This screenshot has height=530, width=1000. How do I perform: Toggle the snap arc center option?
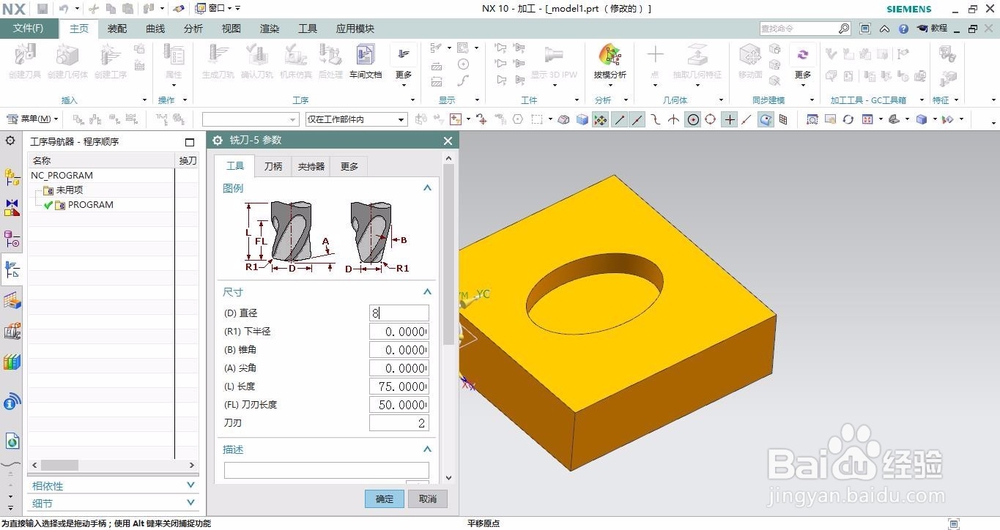(693, 119)
